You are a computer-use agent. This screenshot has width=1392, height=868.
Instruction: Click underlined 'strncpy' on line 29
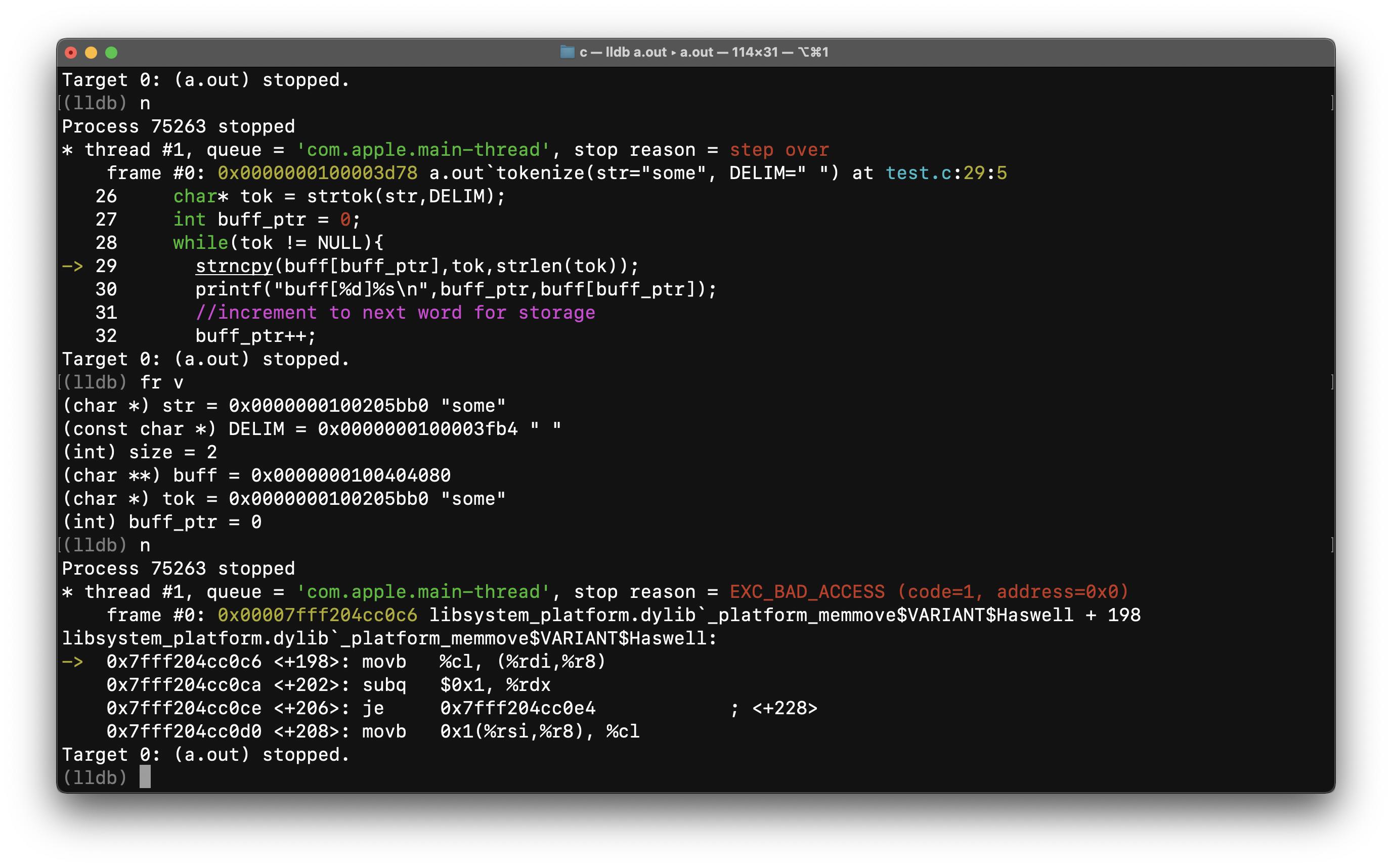[234, 266]
